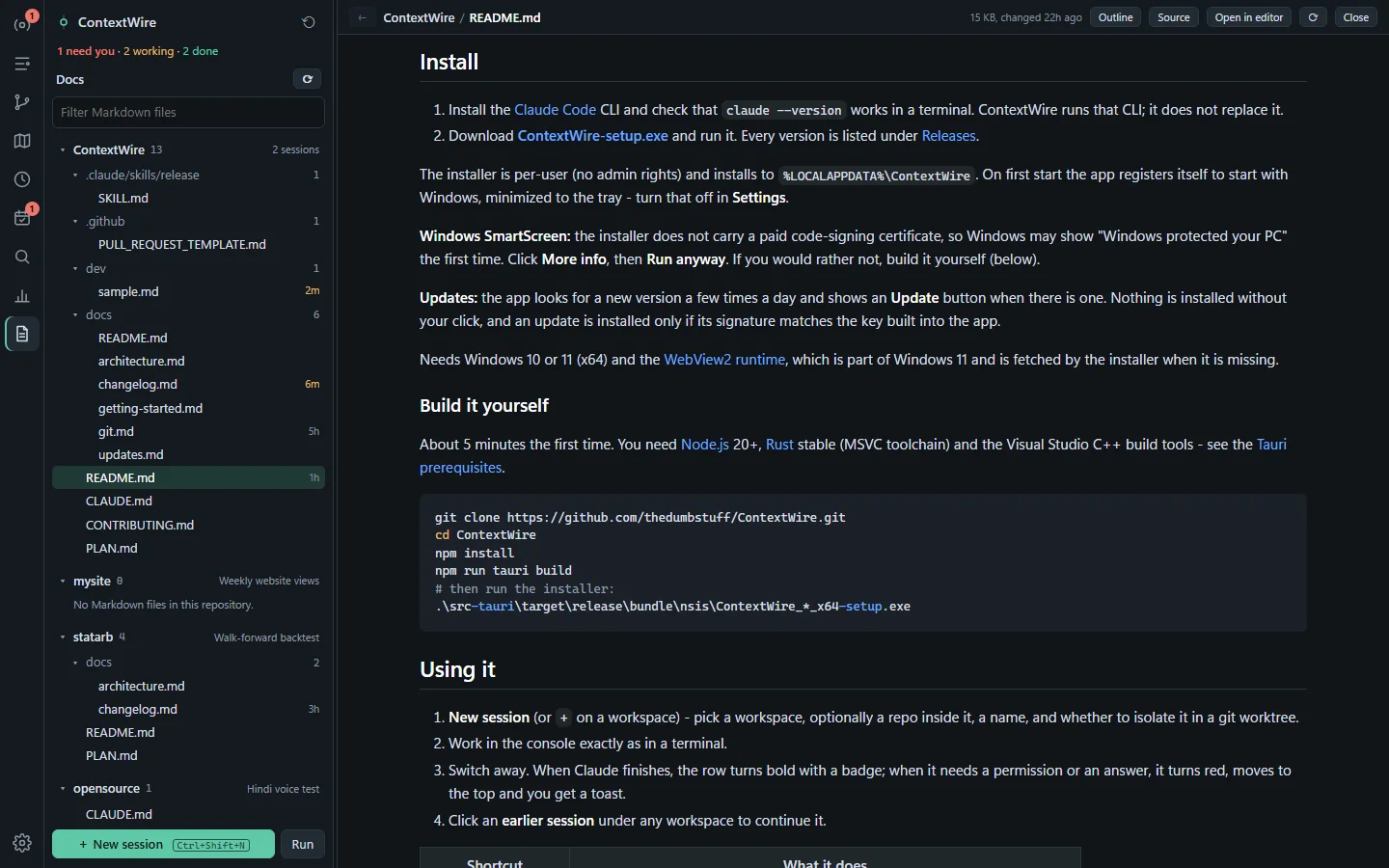Open the list view sidebar icon
The image size is (1389, 868).
click(x=22, y=64)
